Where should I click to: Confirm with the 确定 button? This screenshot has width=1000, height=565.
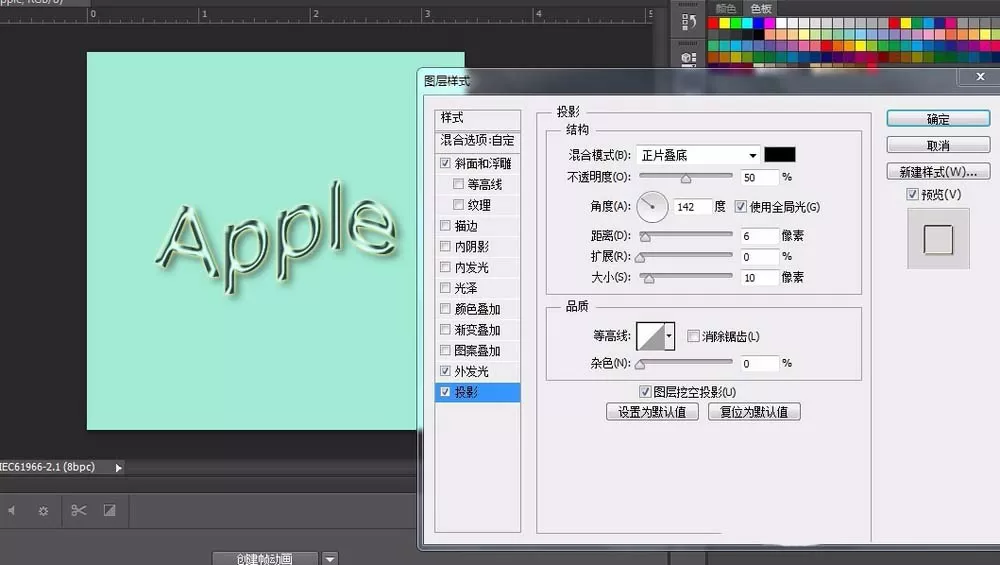click(938, 119)
